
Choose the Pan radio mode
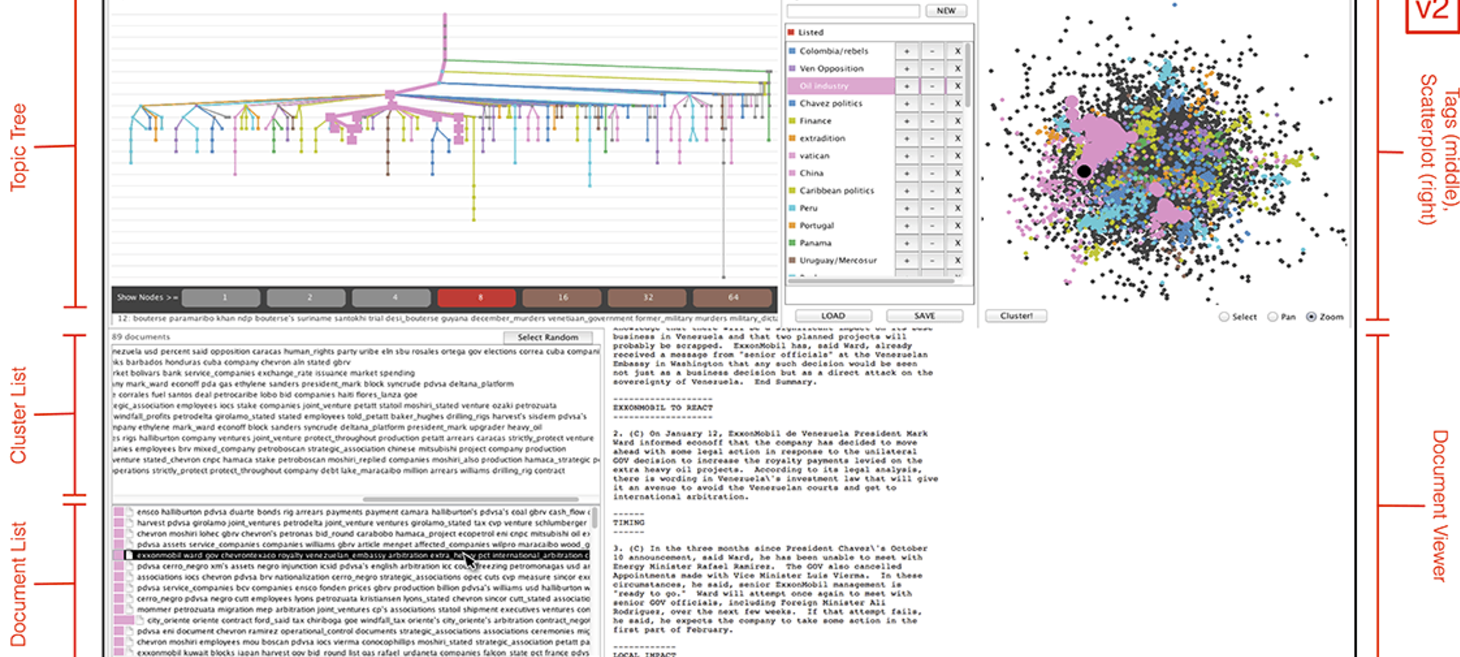(x=1272, y=317)
